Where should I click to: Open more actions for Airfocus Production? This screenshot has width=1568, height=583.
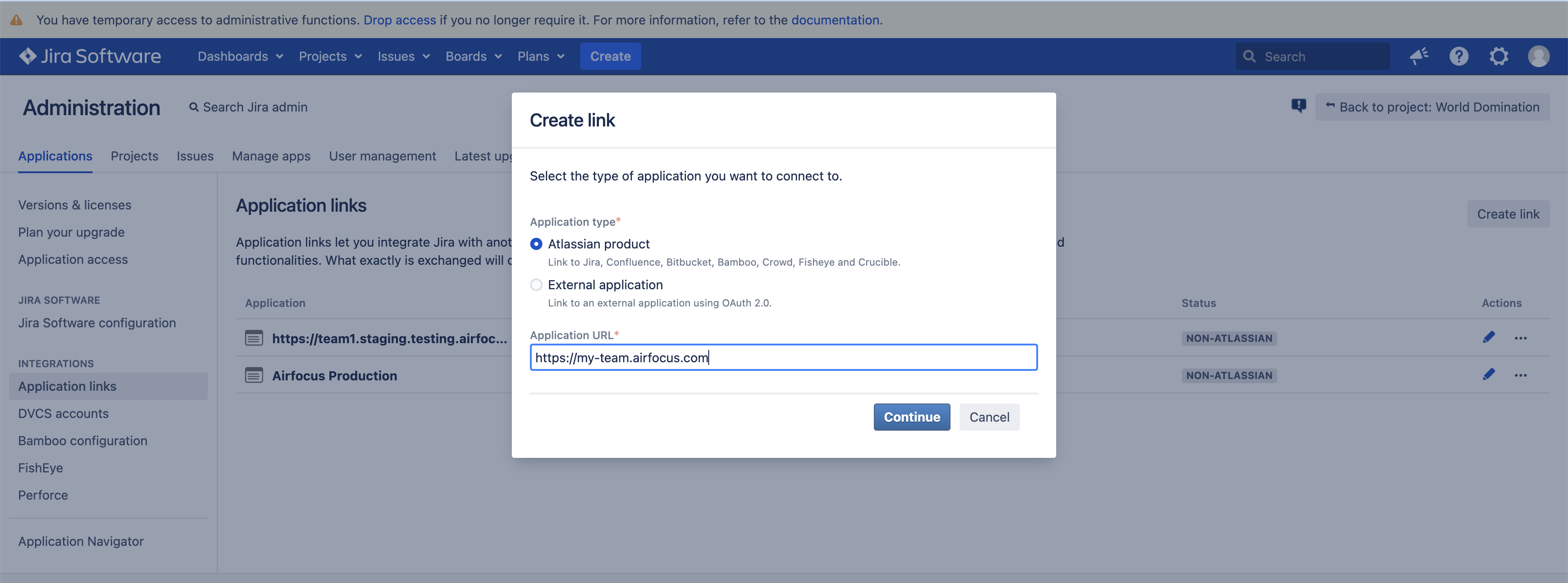point(1520,375)
